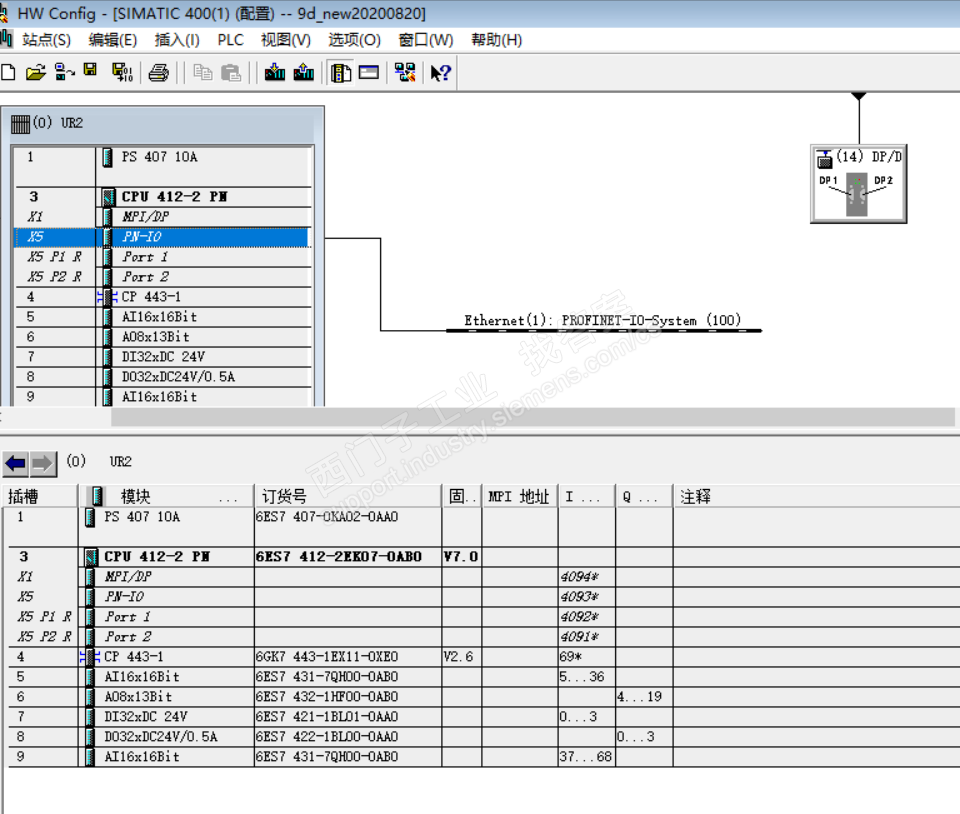Click the Save and Compile icon
Screen dimensions: 960x814
pyautogui.click(x=122, y=72)
